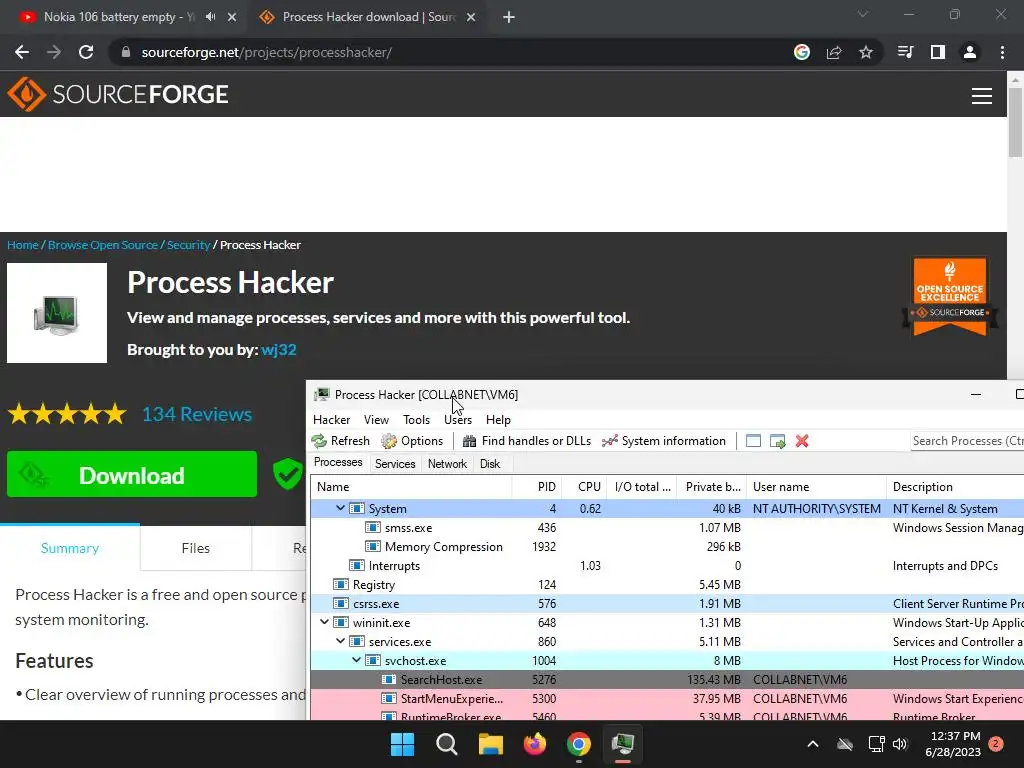Open System information graph button

click(664, 441)
